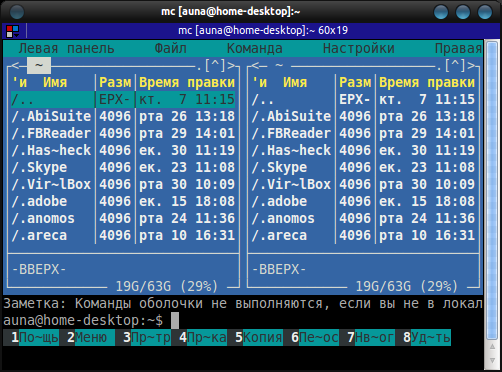Open the Файл menu
502x372 pixels.
click(171, 49)
